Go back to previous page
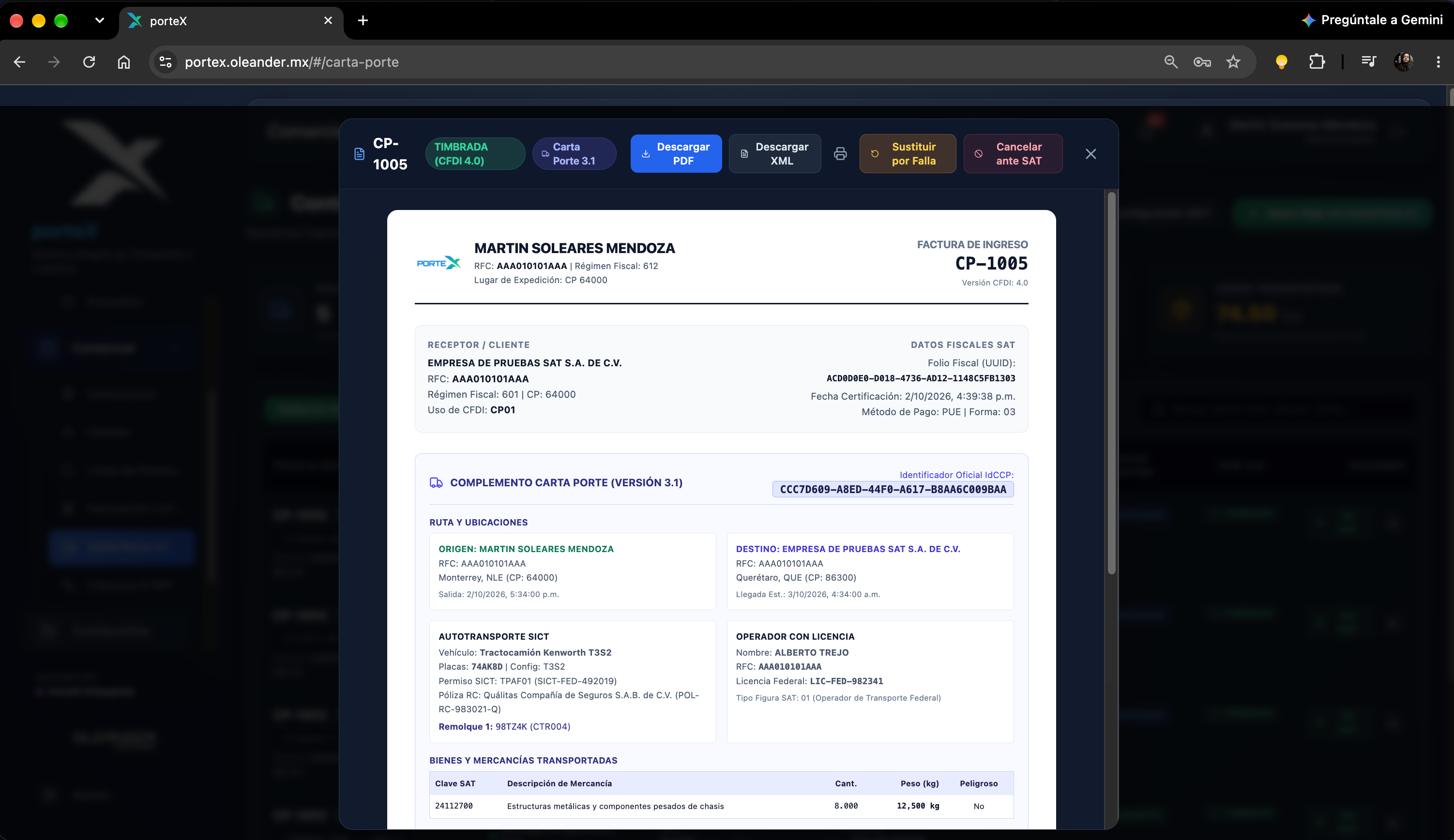The height and width of the screenshot is (840, 1454). pos(20,62)
